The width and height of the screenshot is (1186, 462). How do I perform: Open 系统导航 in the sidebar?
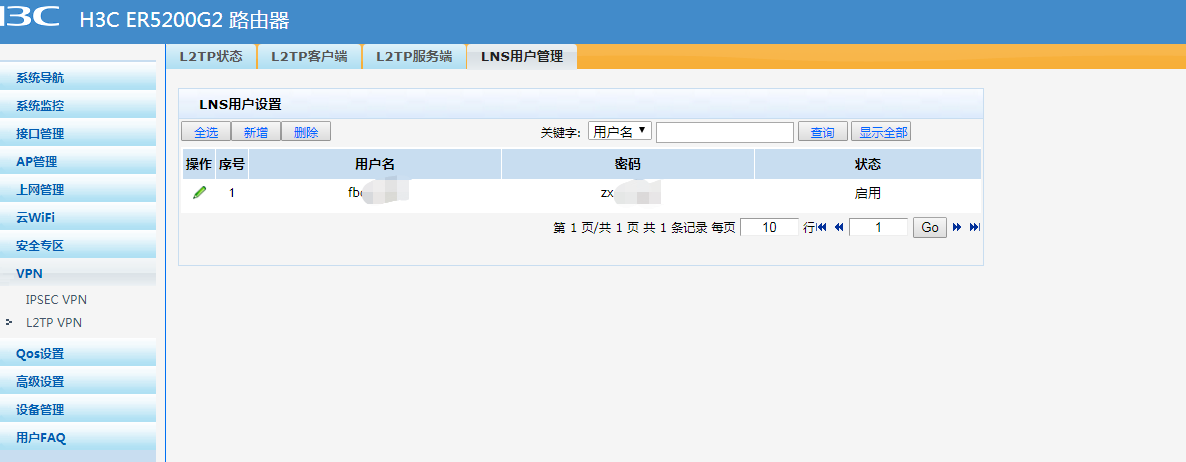click(78, 77)
